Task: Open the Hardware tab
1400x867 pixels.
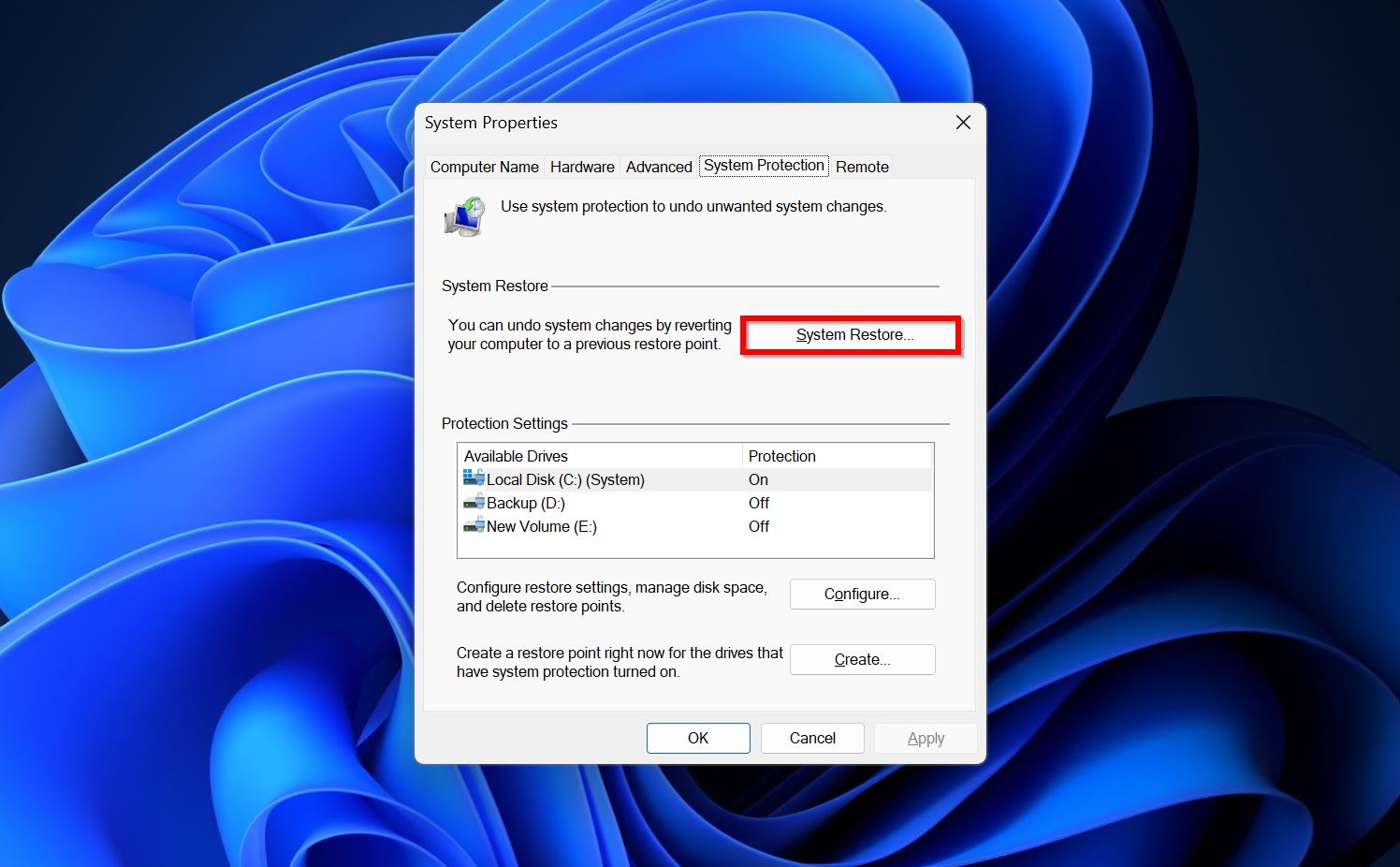Action: (x=582, y=167)
